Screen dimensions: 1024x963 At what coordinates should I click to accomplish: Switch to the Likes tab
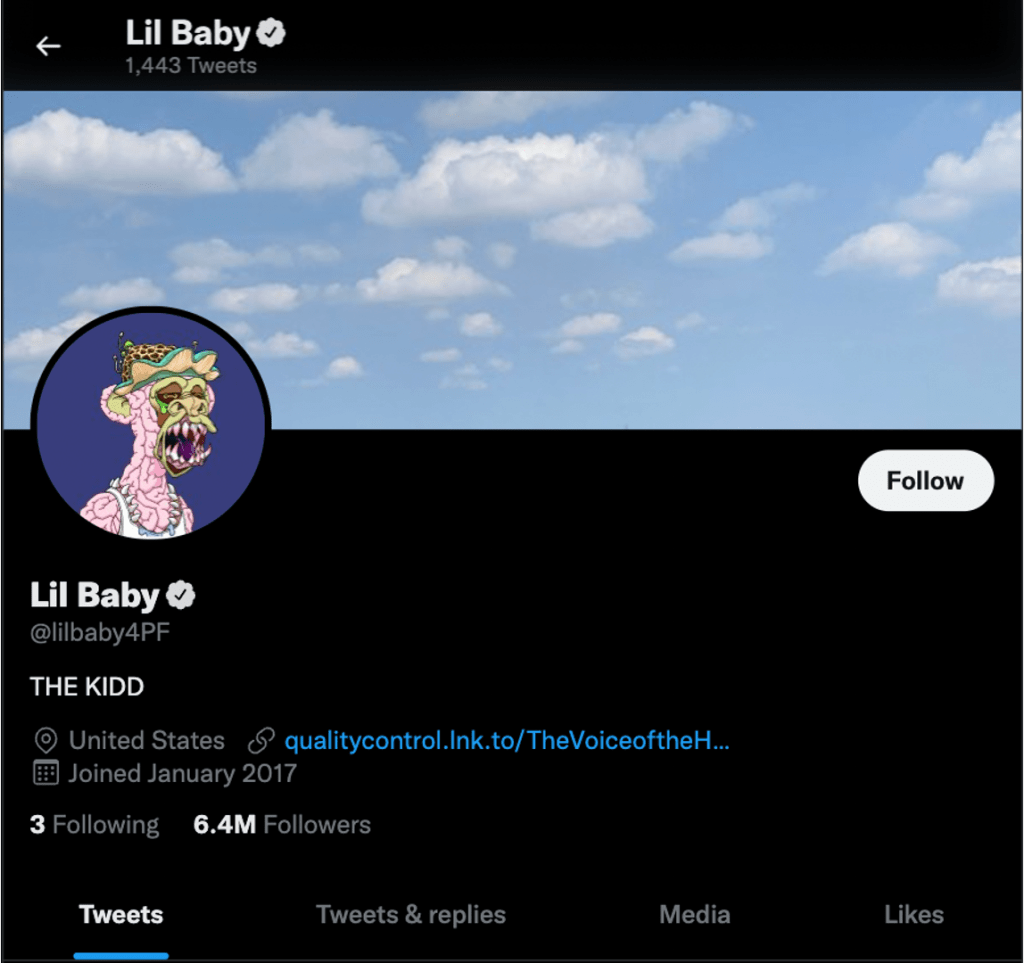point(914,915)
